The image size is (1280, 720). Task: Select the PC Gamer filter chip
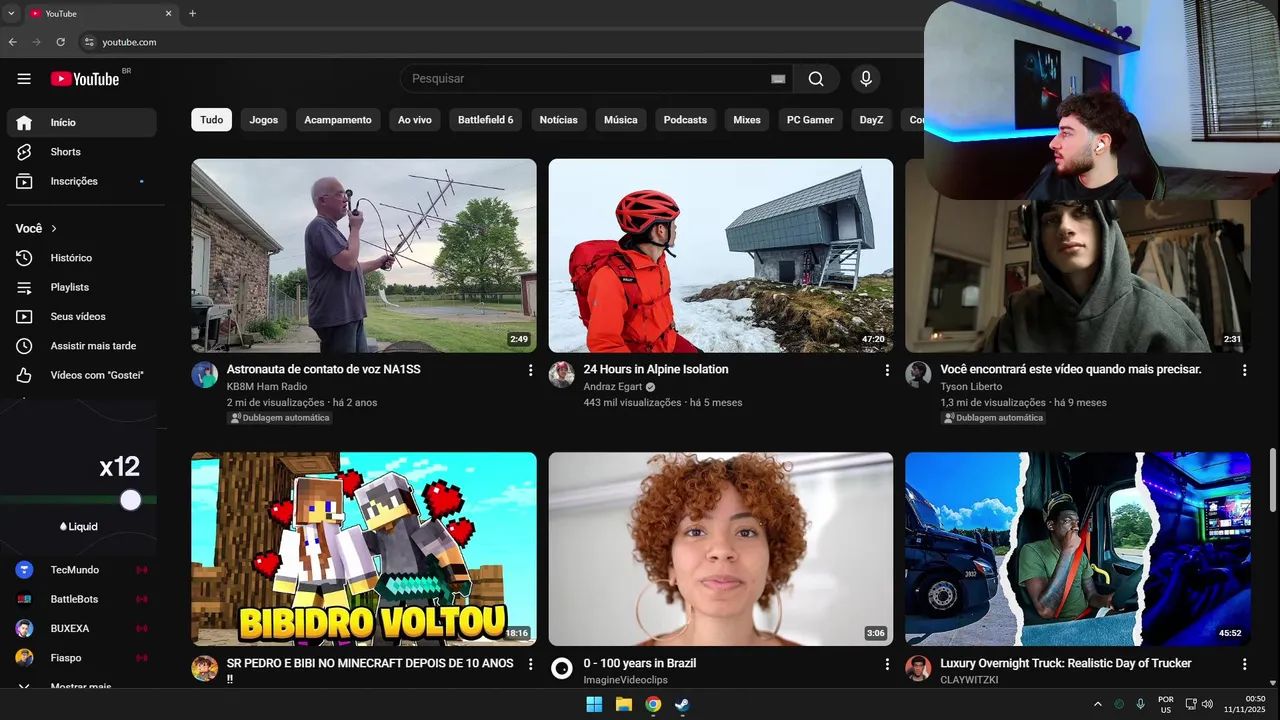[810, 120]
